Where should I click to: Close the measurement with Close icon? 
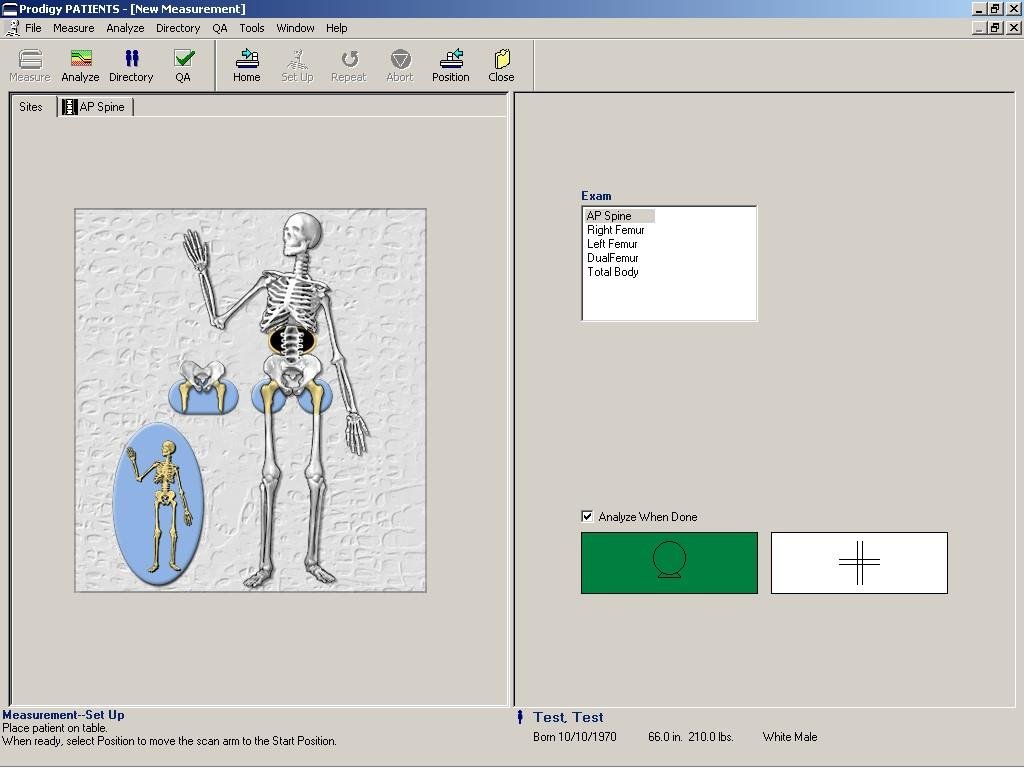click(x=502, y=65)
